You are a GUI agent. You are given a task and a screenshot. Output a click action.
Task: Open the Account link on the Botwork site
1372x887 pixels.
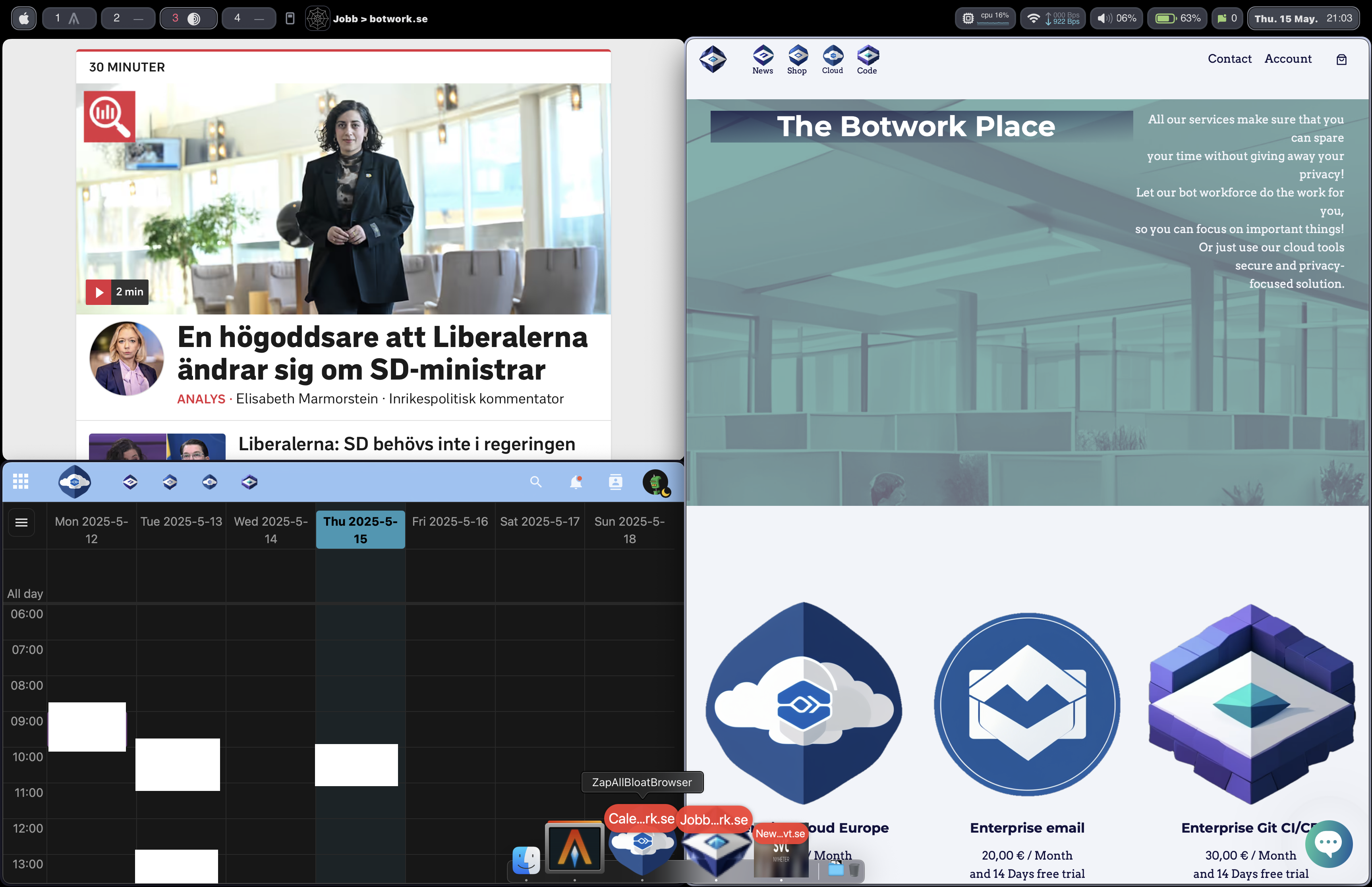[x=1288, y=59]
